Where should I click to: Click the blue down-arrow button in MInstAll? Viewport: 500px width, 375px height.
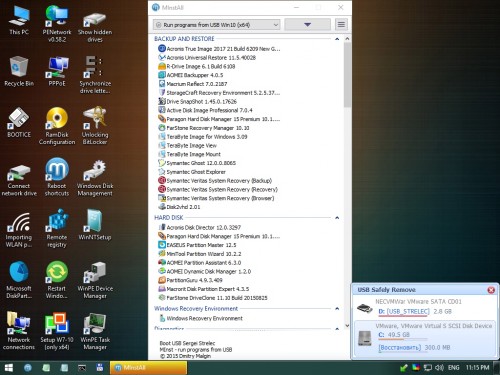tap(308, 25)
